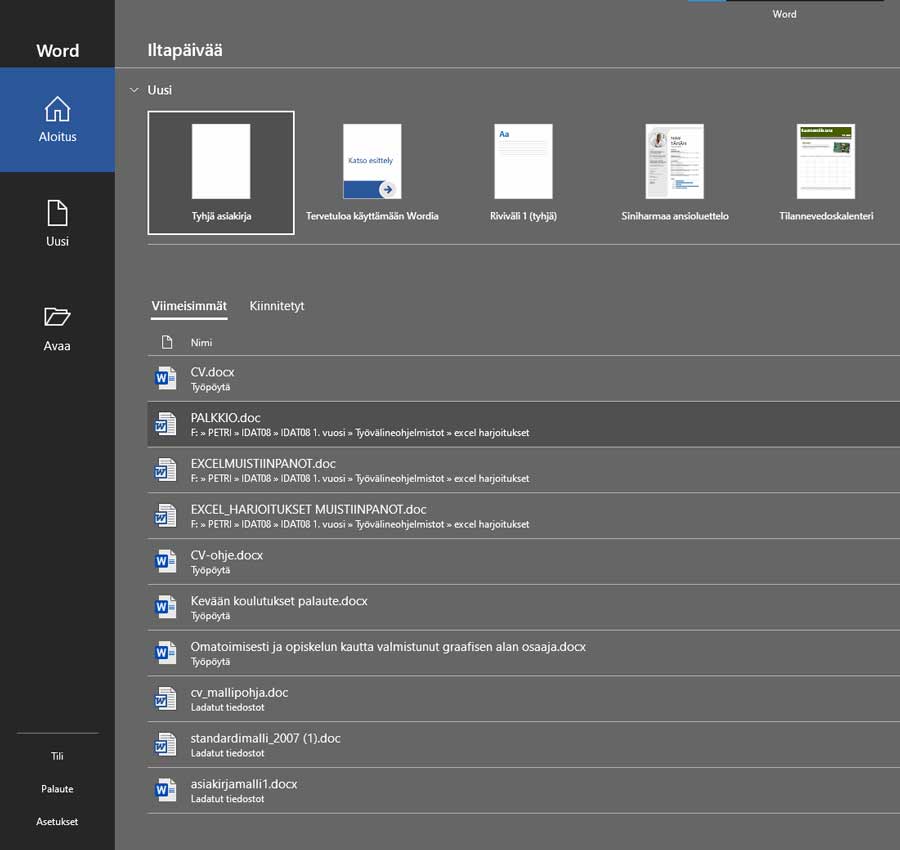Collapse the Uusi section chevron
The width and height of the screenshot is (900, 850).
point(134,90)
